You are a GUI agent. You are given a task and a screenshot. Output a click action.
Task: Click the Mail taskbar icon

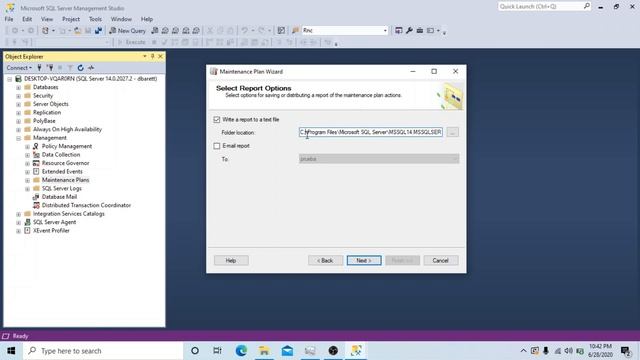pyautogui.click(x=287, y=351)
